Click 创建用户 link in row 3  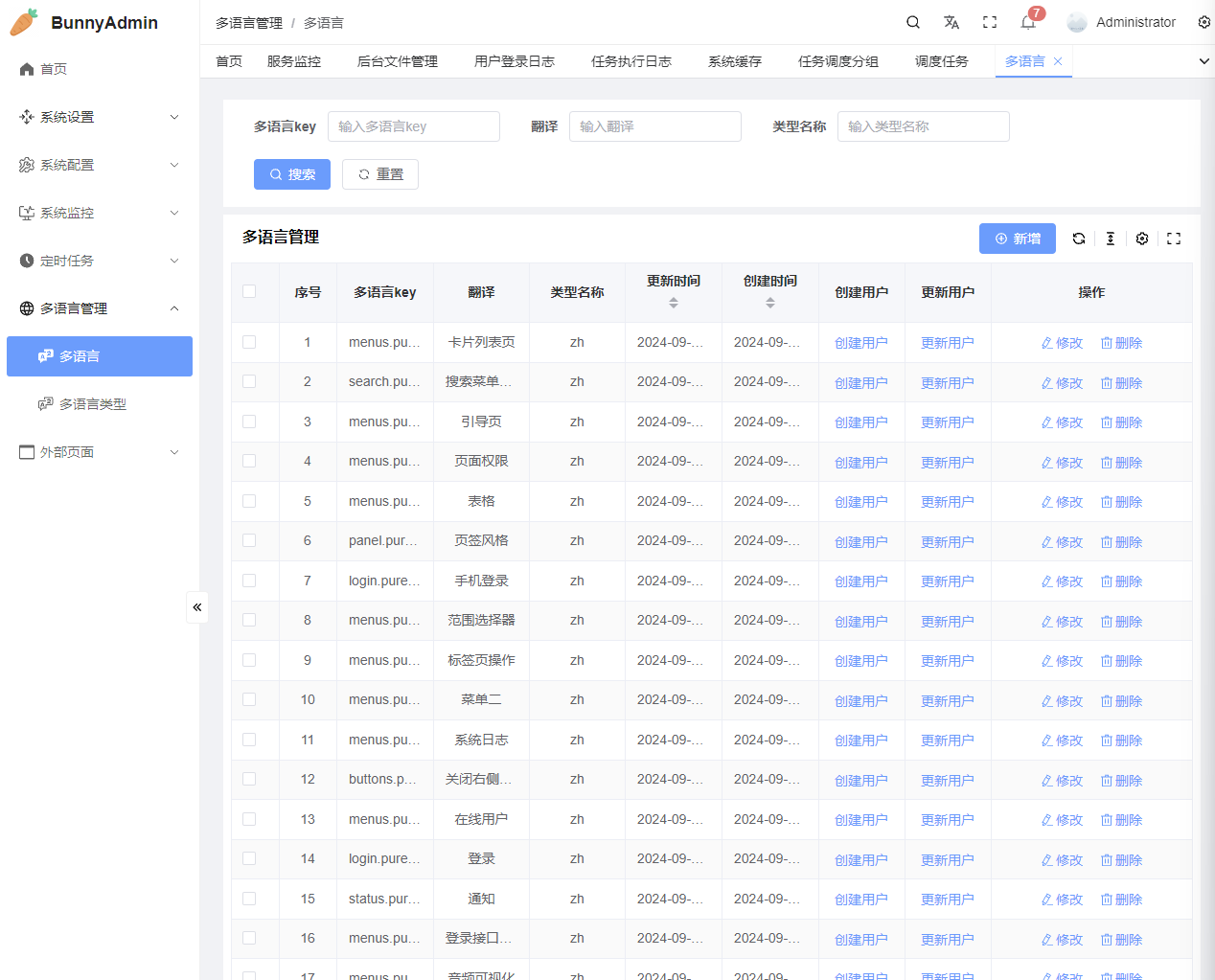[x=861, y=422]
